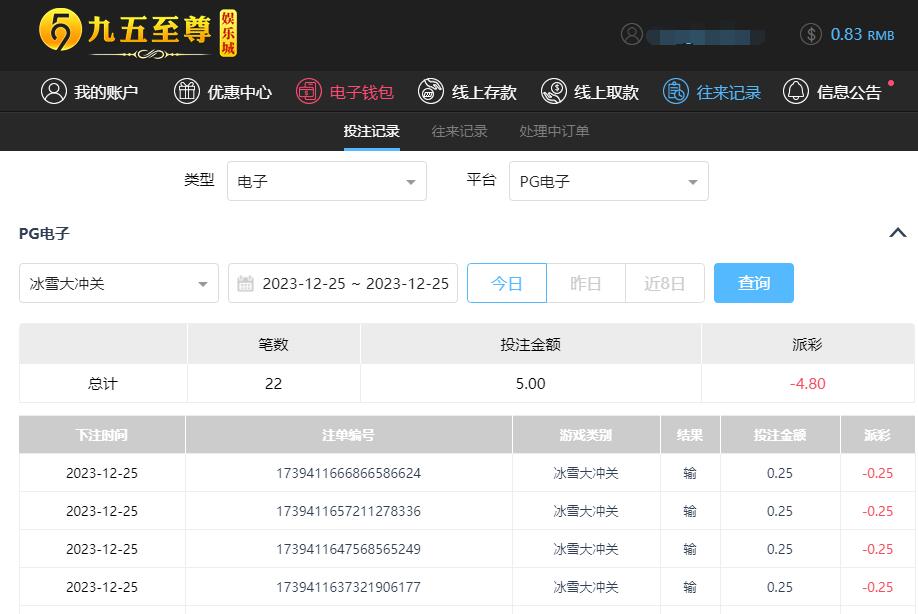Open 信息公告 bell notification icon
Image resolution: width=918 pixels, height=614 pixels.
click(796, 92)
